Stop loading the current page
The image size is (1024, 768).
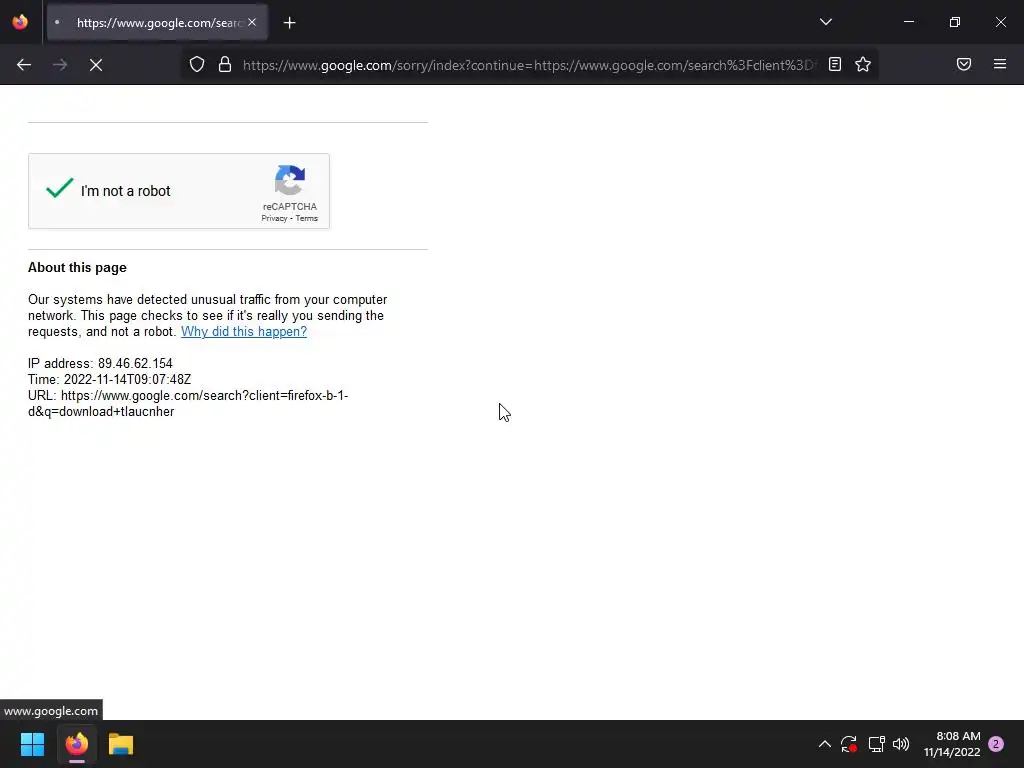point(96,65)
